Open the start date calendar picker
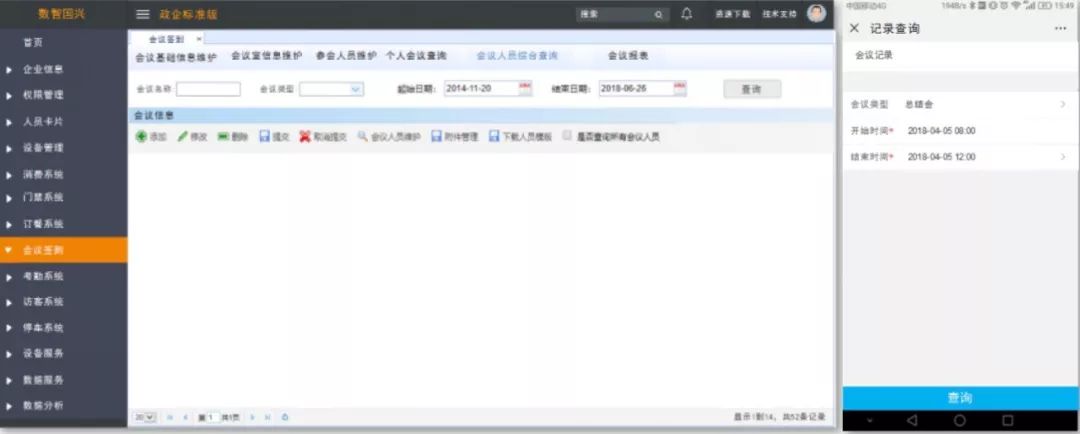This screenshot has height=434, width=1080. [x=525, y=88]
